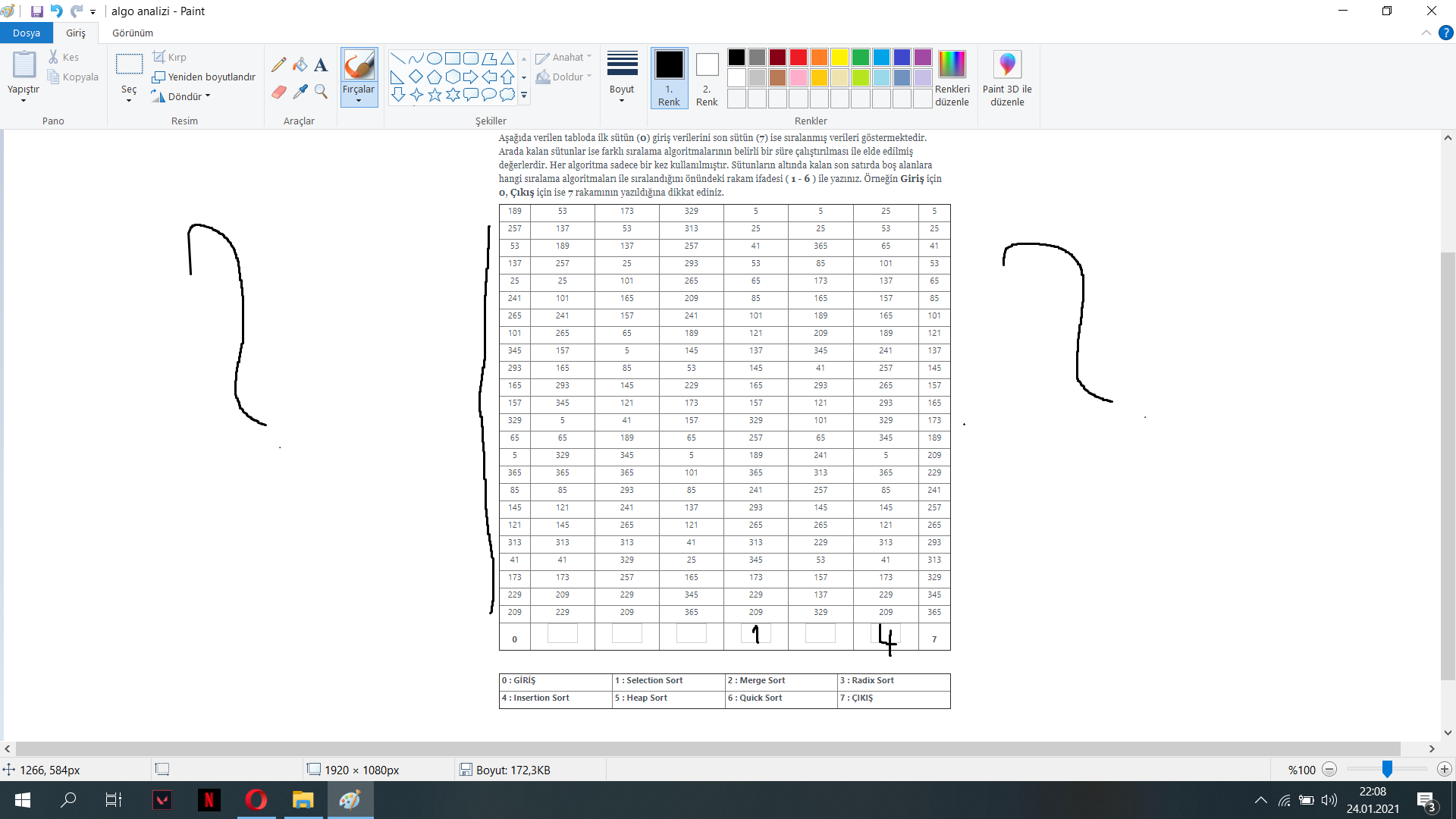
Task: Select the Magnifier tool
Action: tap(321, 92)
